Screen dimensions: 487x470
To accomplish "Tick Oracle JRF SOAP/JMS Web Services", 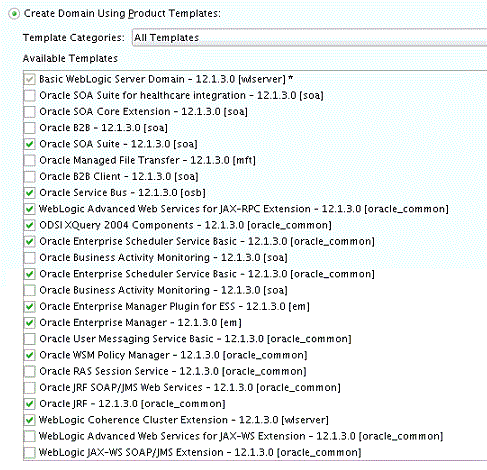I will (30, 388).
